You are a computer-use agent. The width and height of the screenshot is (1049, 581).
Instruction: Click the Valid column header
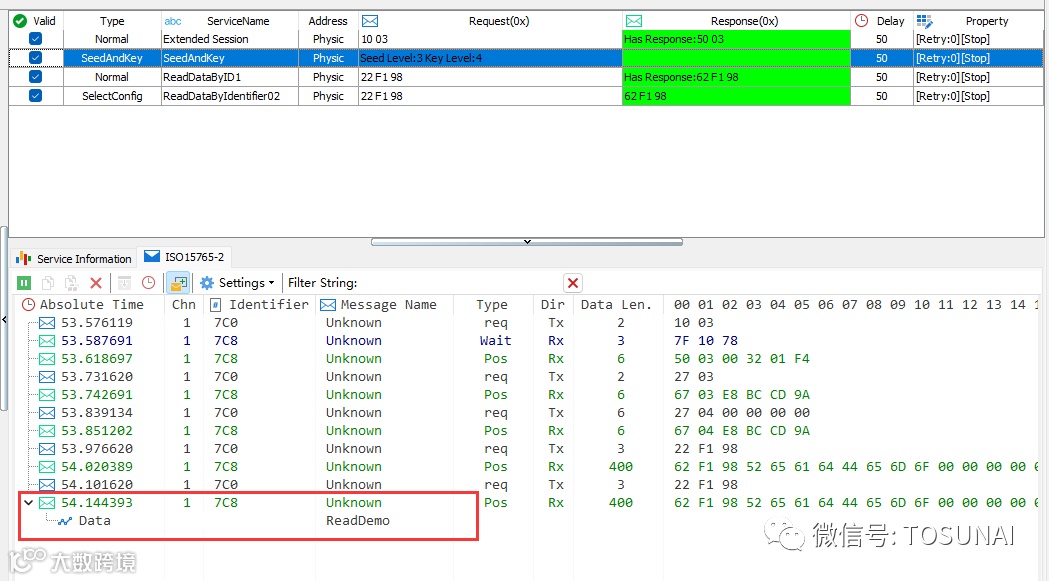coord(36,21)
